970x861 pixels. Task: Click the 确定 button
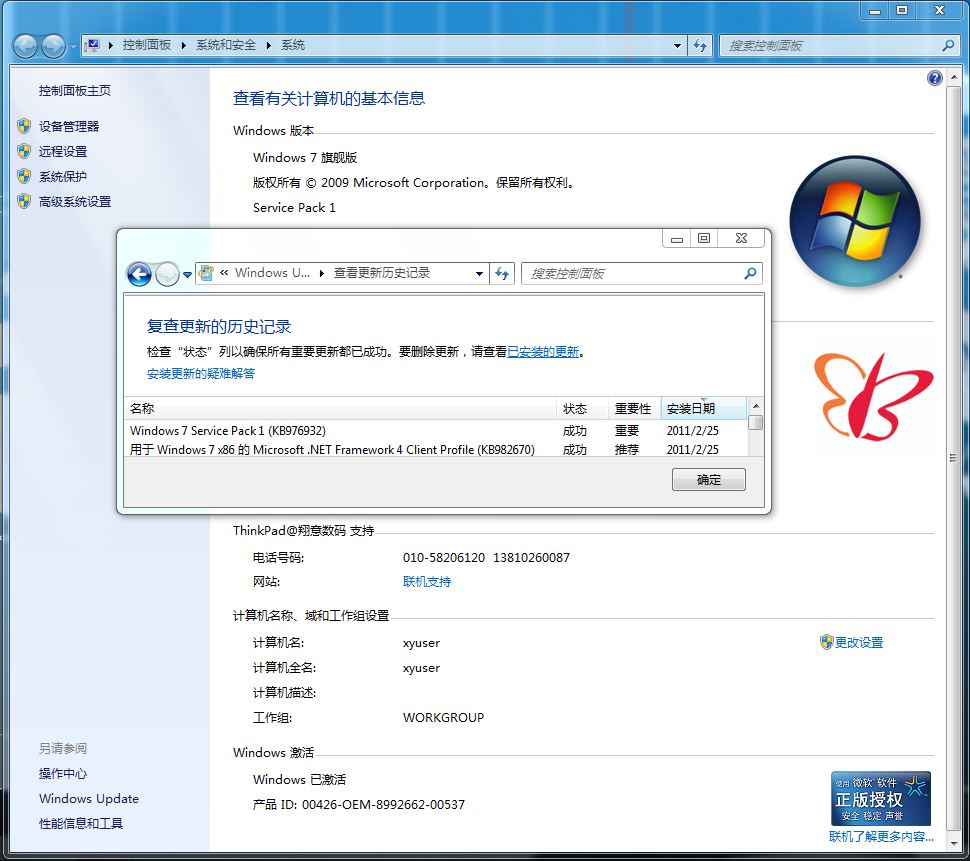pos(709,479)
